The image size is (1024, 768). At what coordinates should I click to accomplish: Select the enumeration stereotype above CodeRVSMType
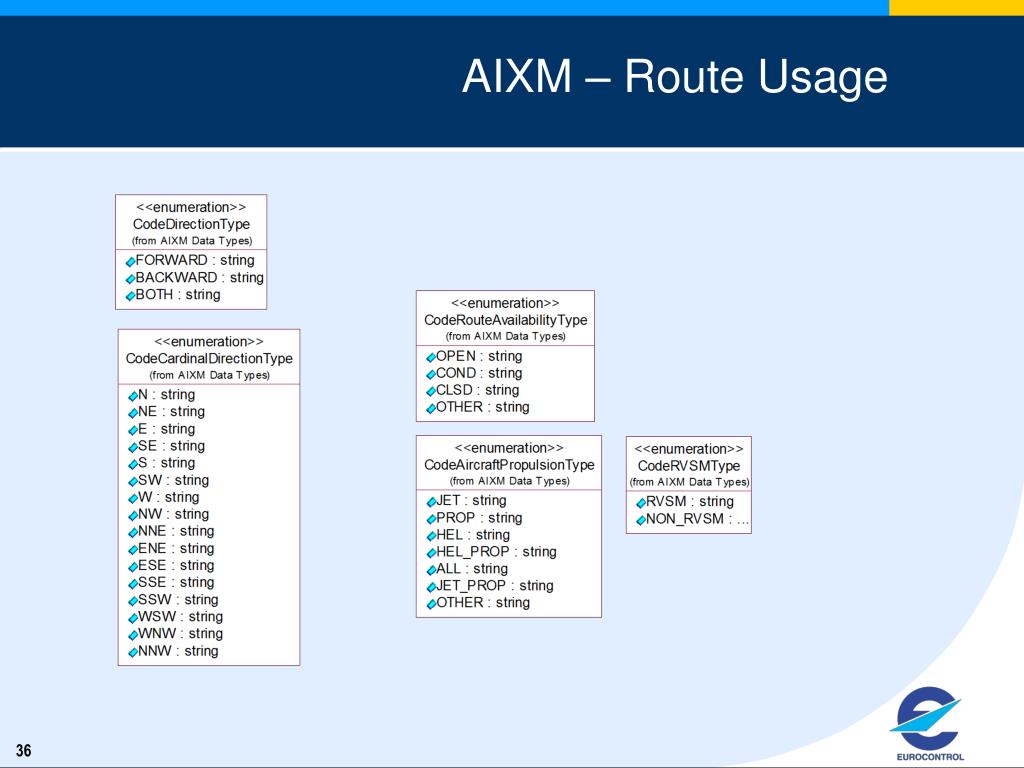pos(689,449)
